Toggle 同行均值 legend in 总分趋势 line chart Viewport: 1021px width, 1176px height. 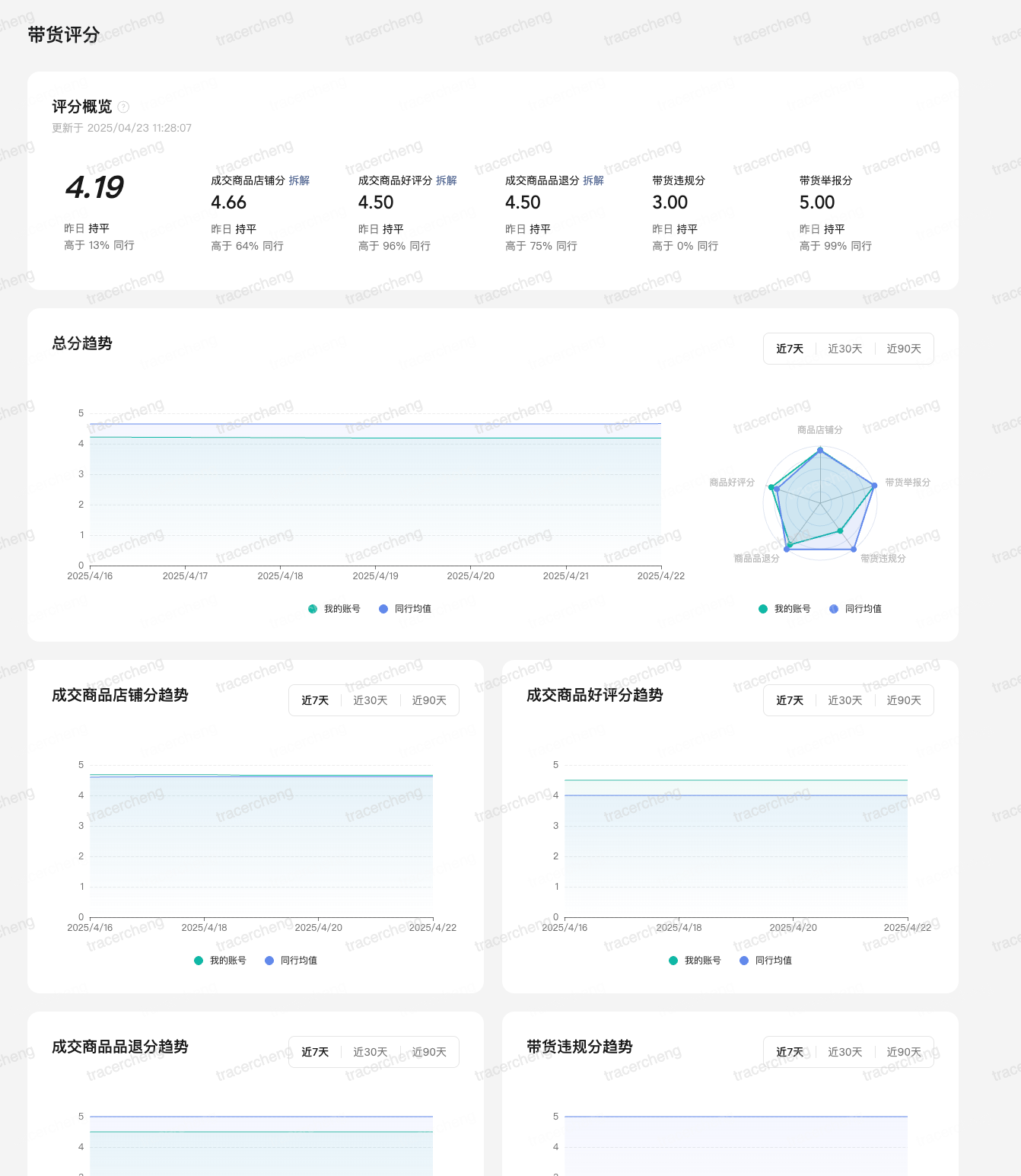click(405, 609)
